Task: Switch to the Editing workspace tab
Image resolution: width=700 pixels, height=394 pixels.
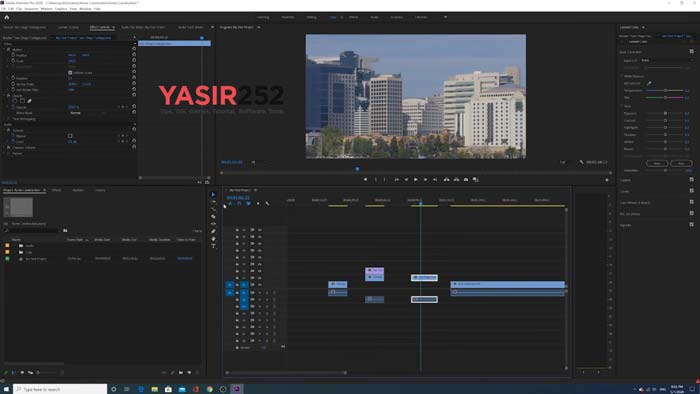Action: coord(311,17)
